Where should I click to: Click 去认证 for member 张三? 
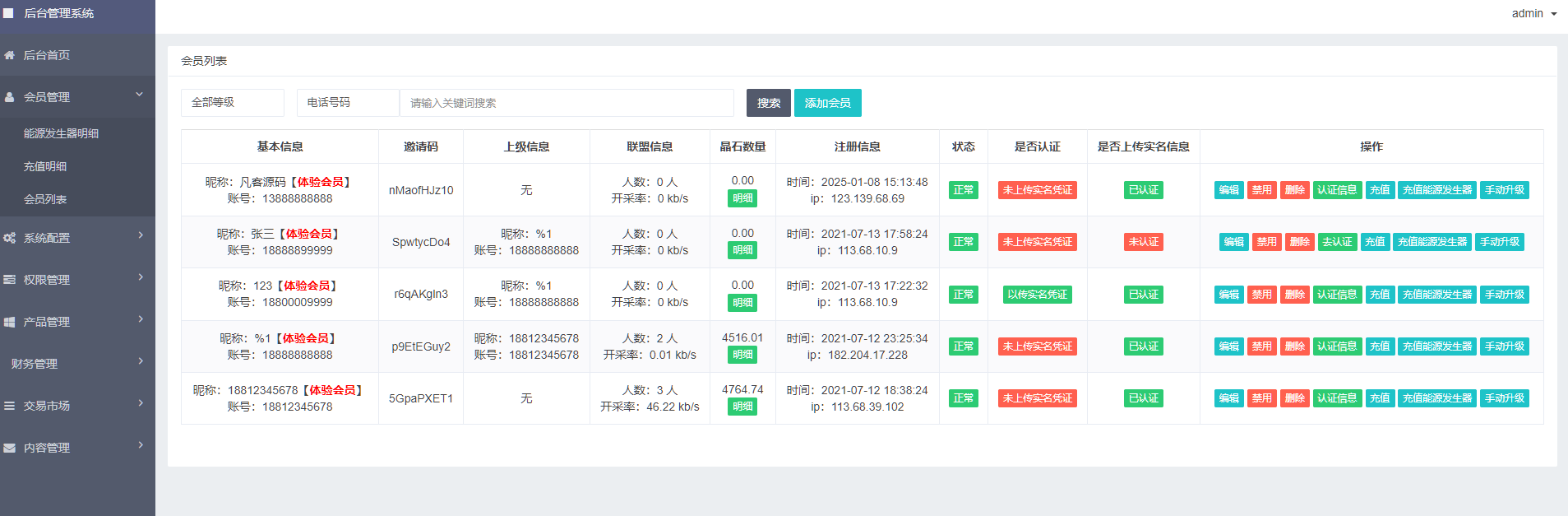1337,242
